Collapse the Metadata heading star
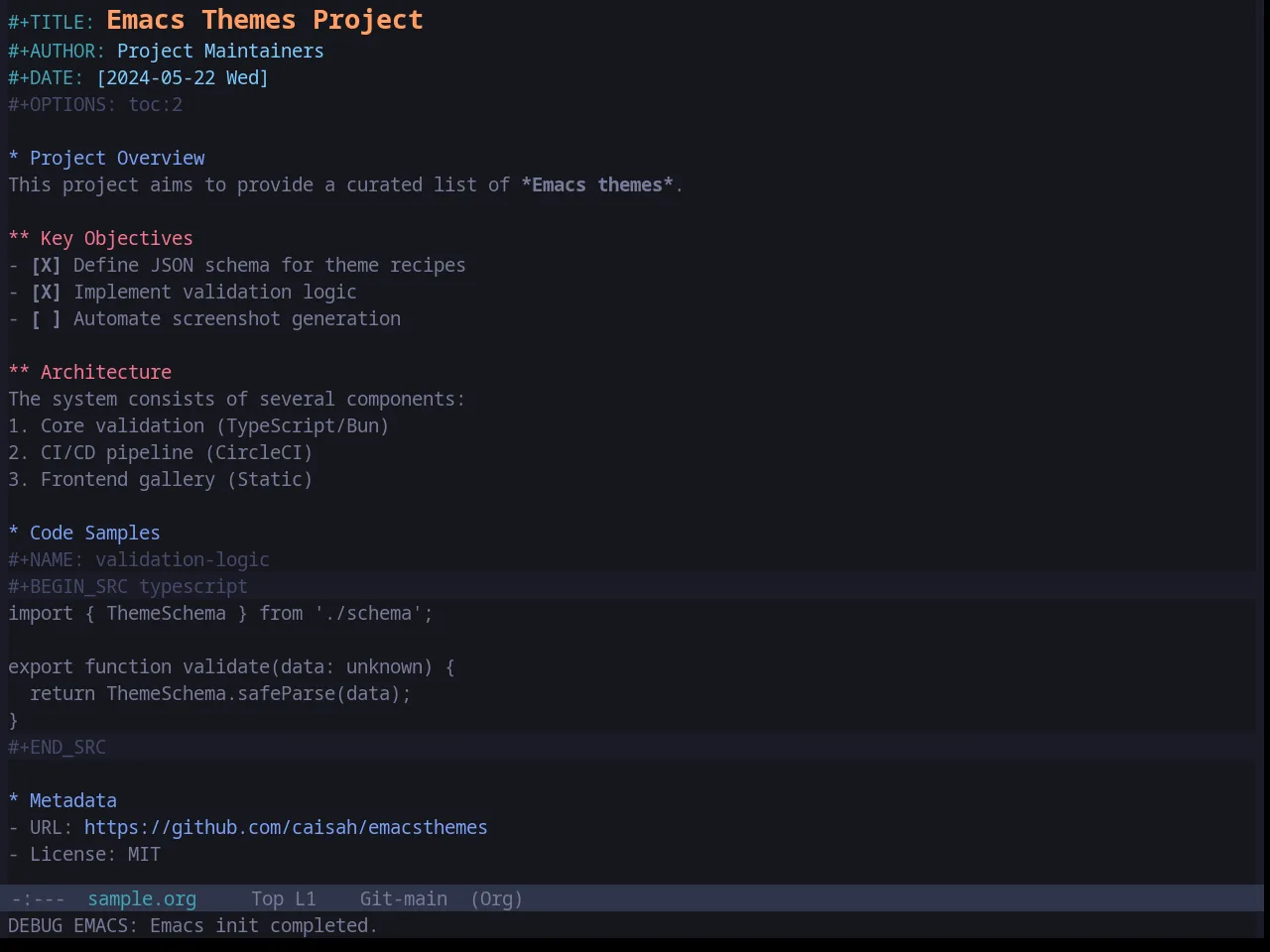 pyautogui.click(x=14, y=800)
